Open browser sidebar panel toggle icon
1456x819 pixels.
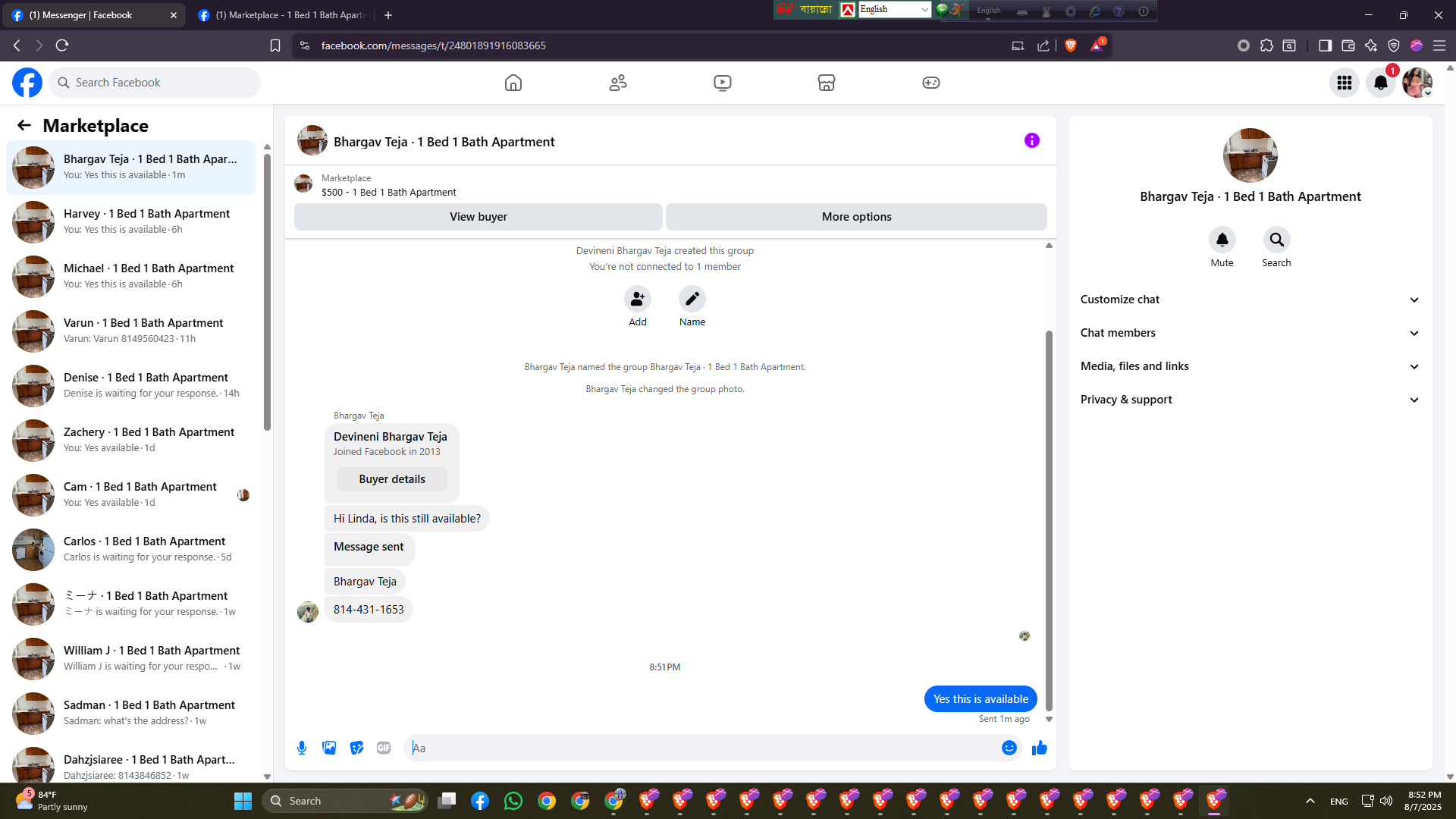1325,45
